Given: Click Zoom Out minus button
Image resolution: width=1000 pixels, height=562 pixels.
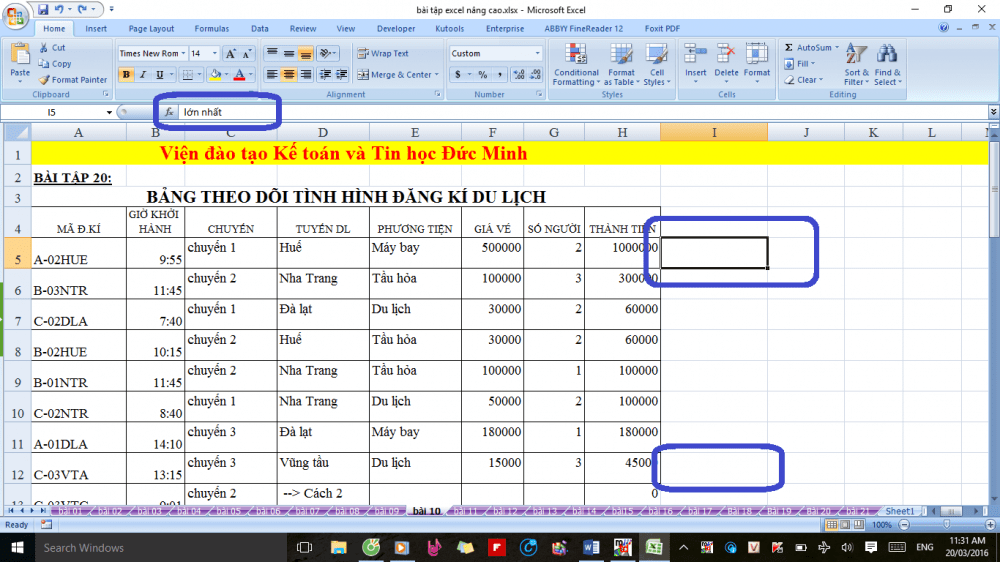Looking at the screenshot, I should (x=904, y=525).
